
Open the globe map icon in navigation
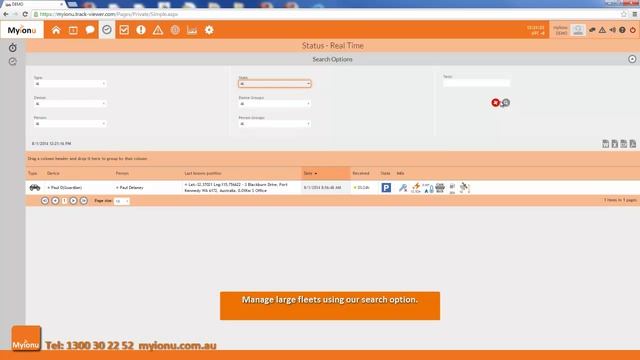[175, 30]
